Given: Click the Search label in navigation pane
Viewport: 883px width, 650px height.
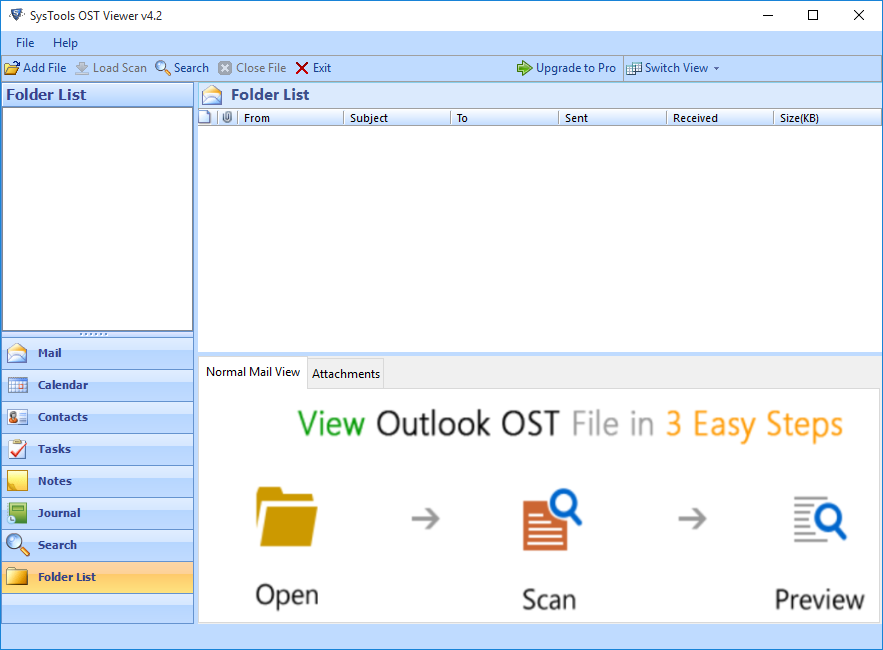Looking at the screenshot, I should click(57, 545).
